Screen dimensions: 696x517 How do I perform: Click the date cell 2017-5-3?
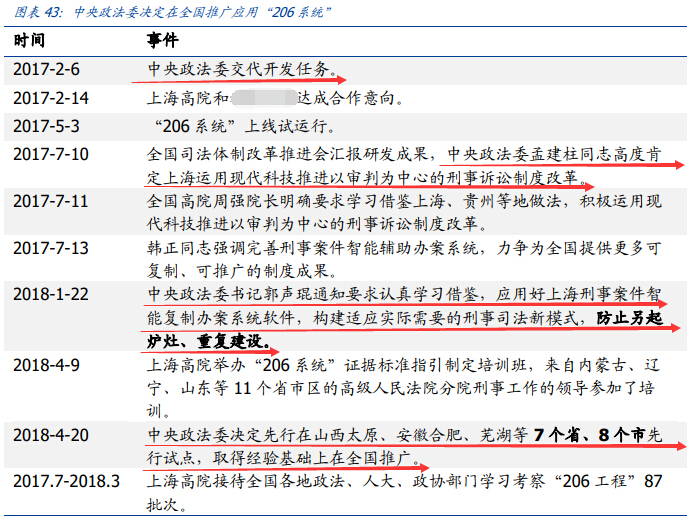coord(46,126)
